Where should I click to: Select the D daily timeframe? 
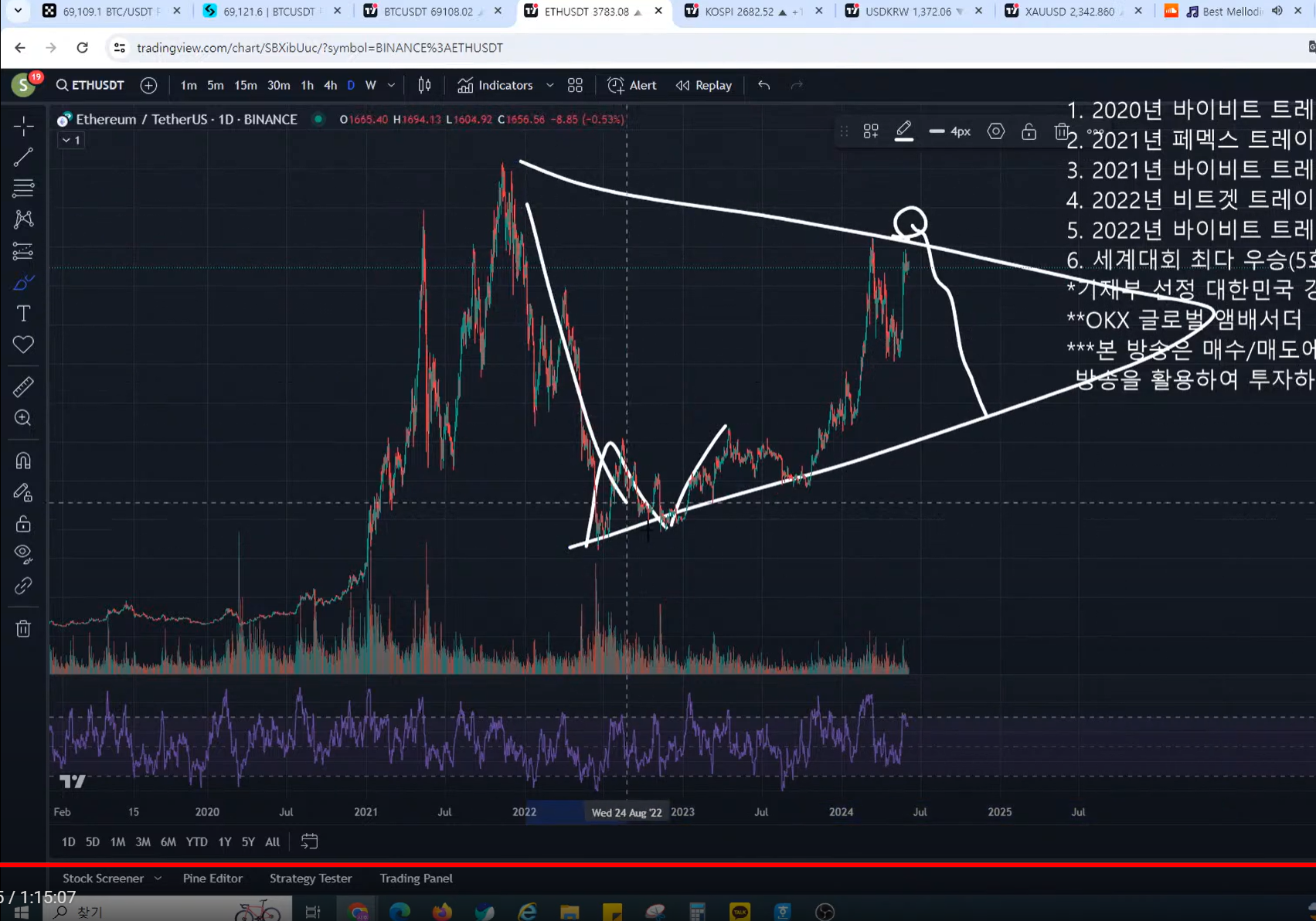pyautogui.click(x=351, y=85)
